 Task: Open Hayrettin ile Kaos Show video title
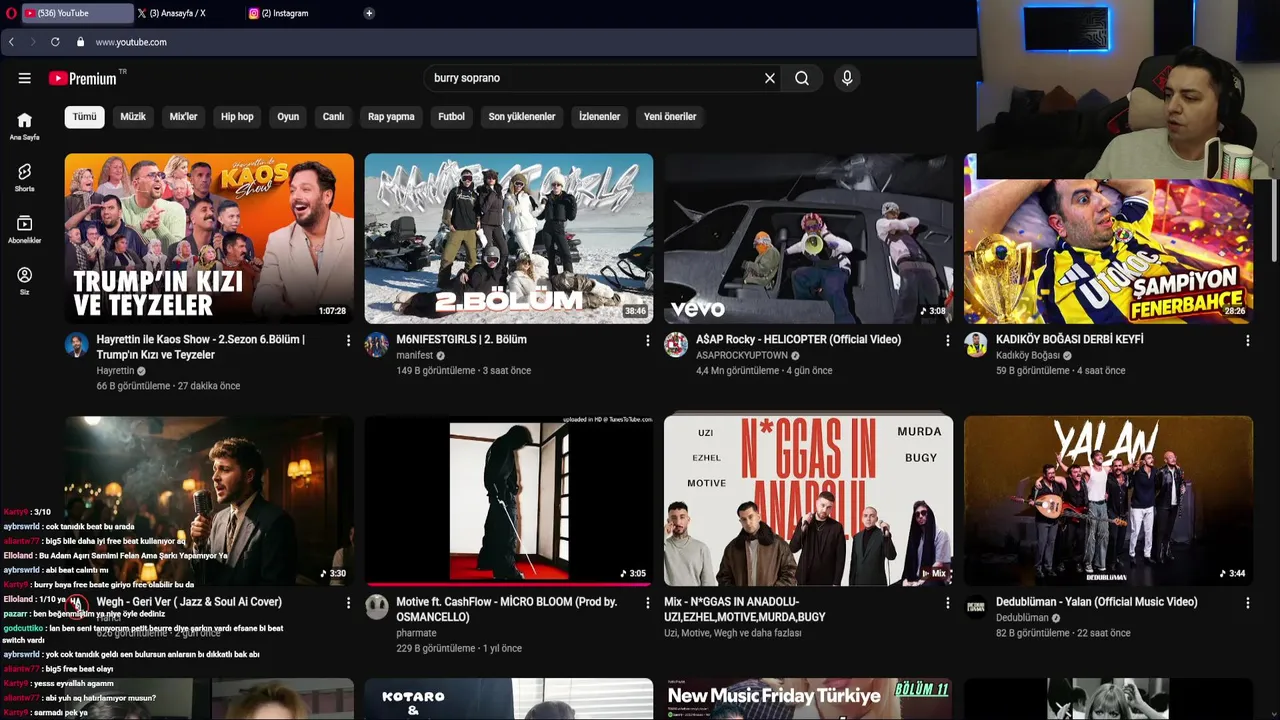[201, 347]
